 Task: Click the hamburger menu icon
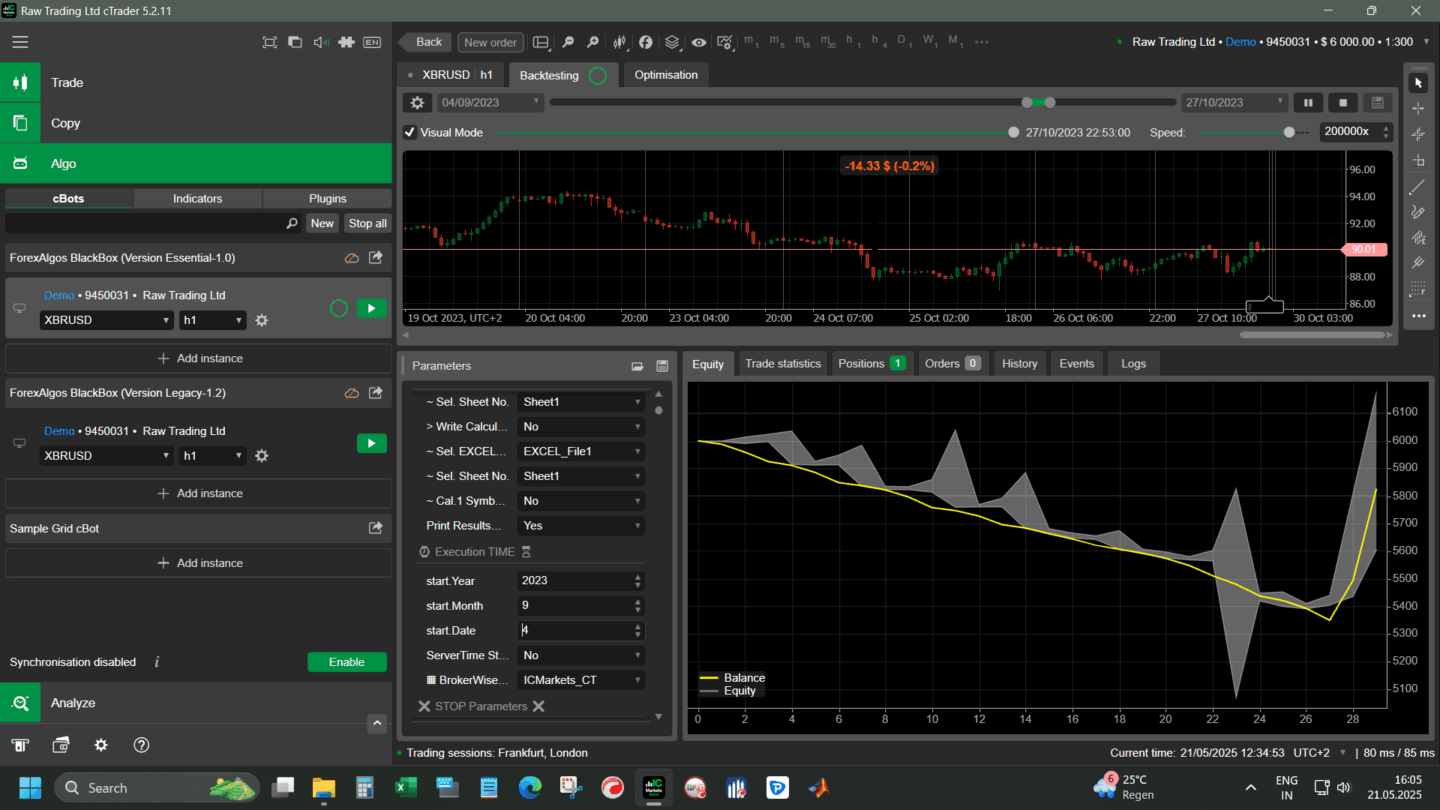(x=20, y=42)
